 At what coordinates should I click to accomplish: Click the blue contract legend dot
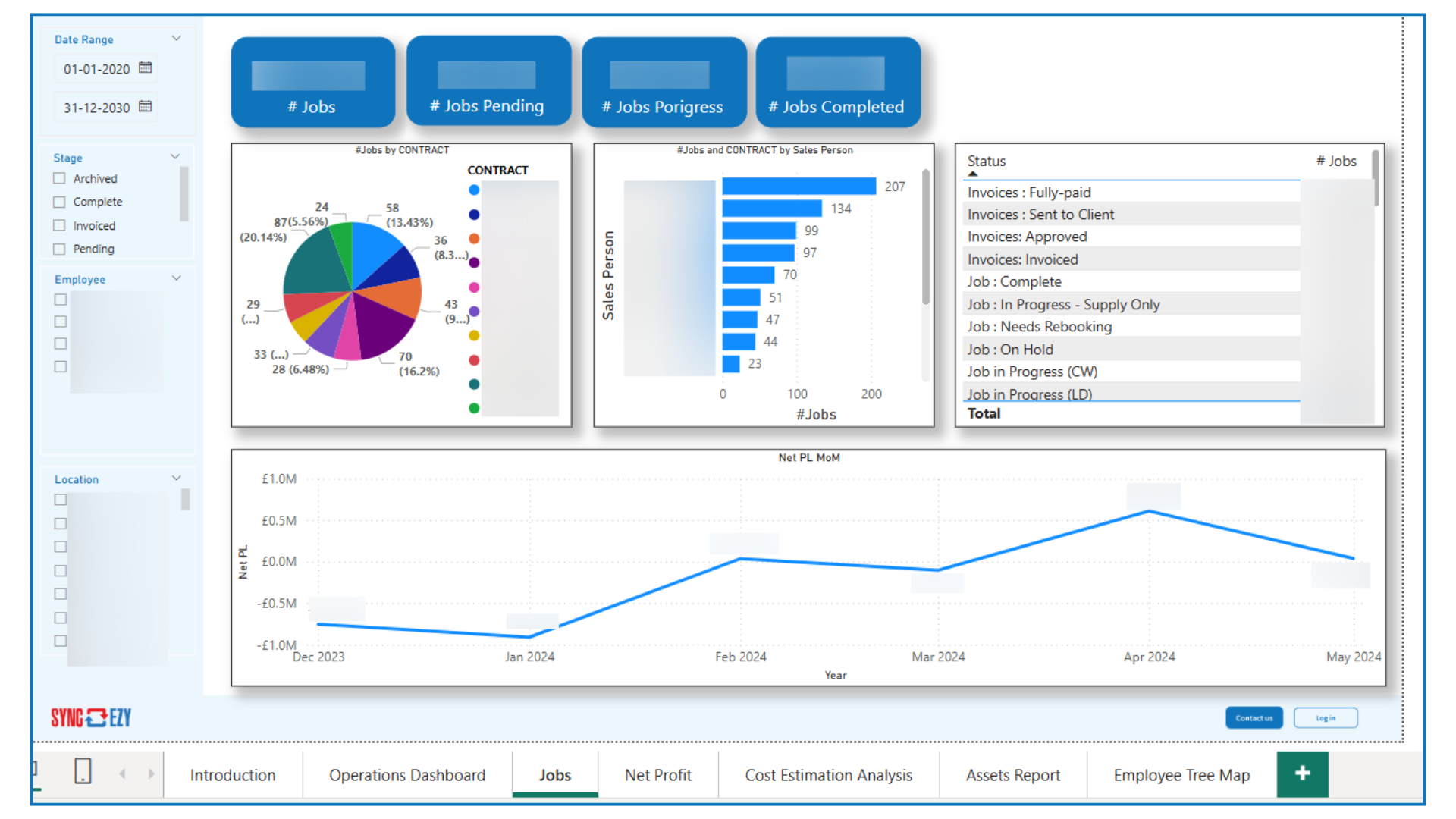[x=474, y=190]
